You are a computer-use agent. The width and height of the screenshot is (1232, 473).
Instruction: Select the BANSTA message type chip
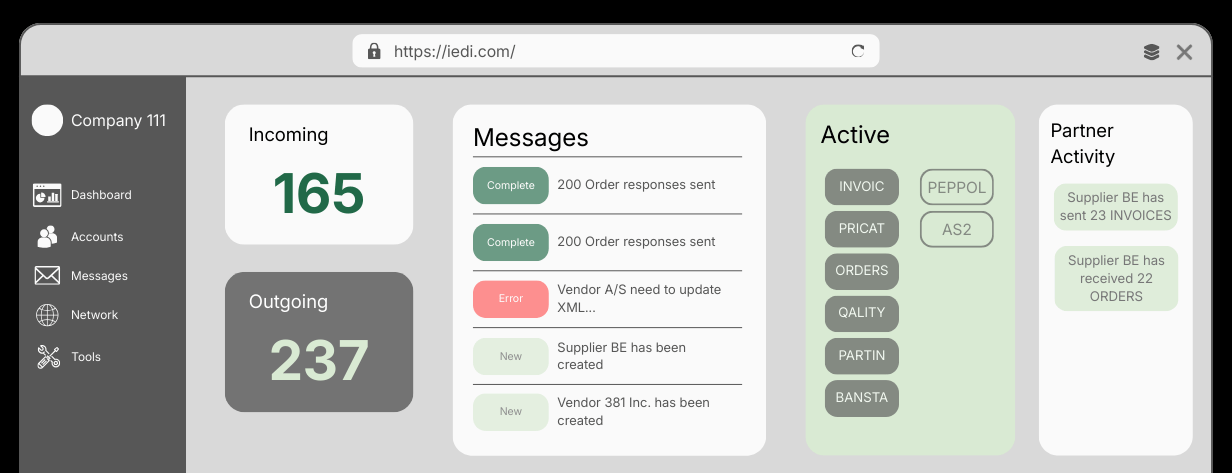click(x=861, y=397)
